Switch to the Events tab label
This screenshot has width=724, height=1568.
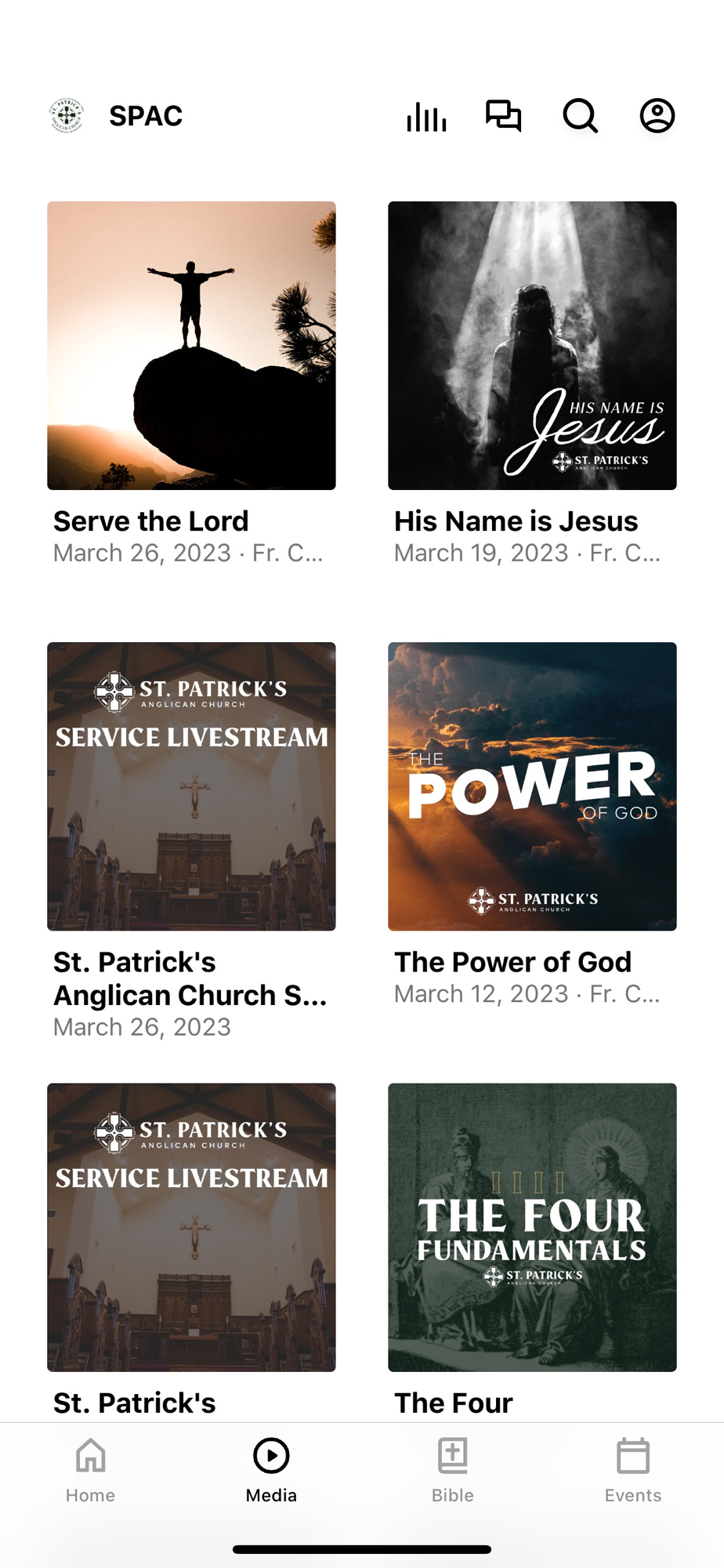click(633, 1495)
